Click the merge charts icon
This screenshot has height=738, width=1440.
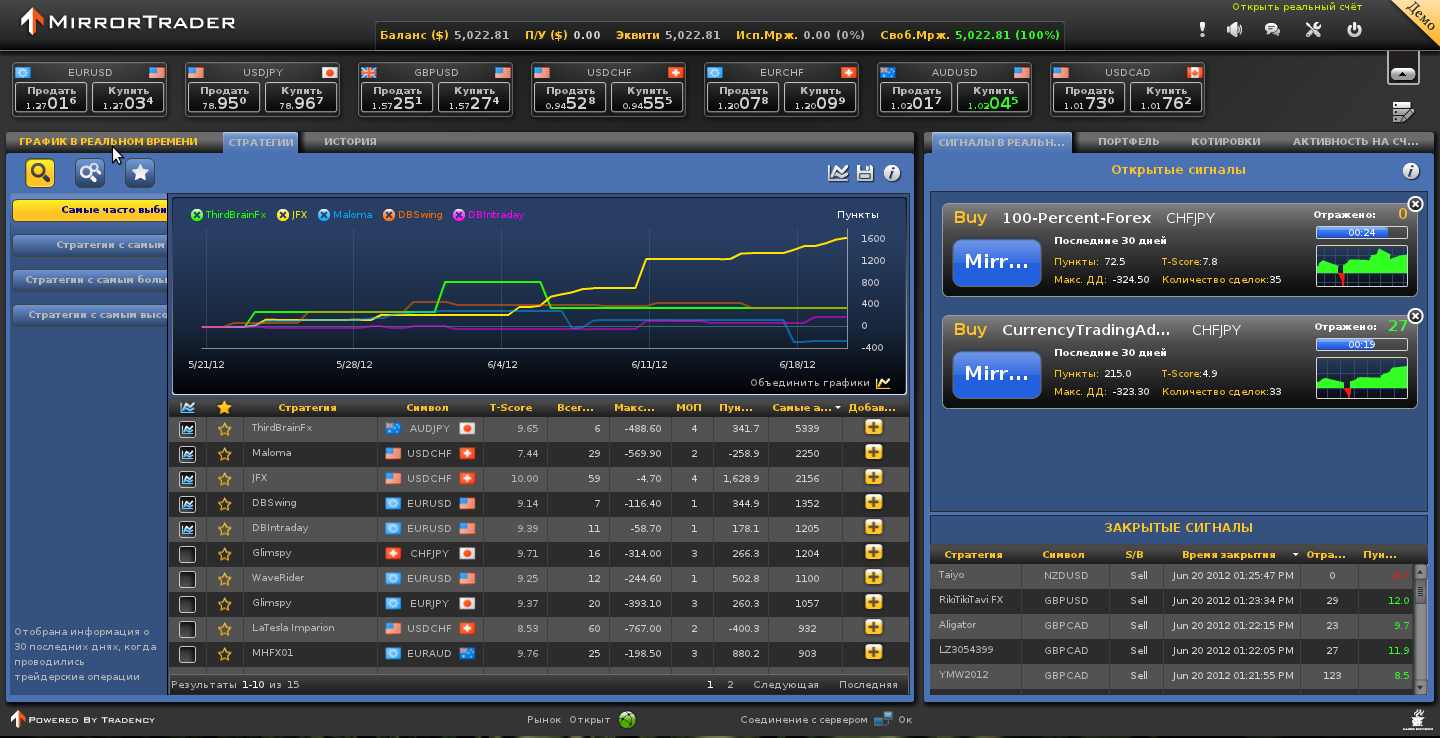[883, 383]
